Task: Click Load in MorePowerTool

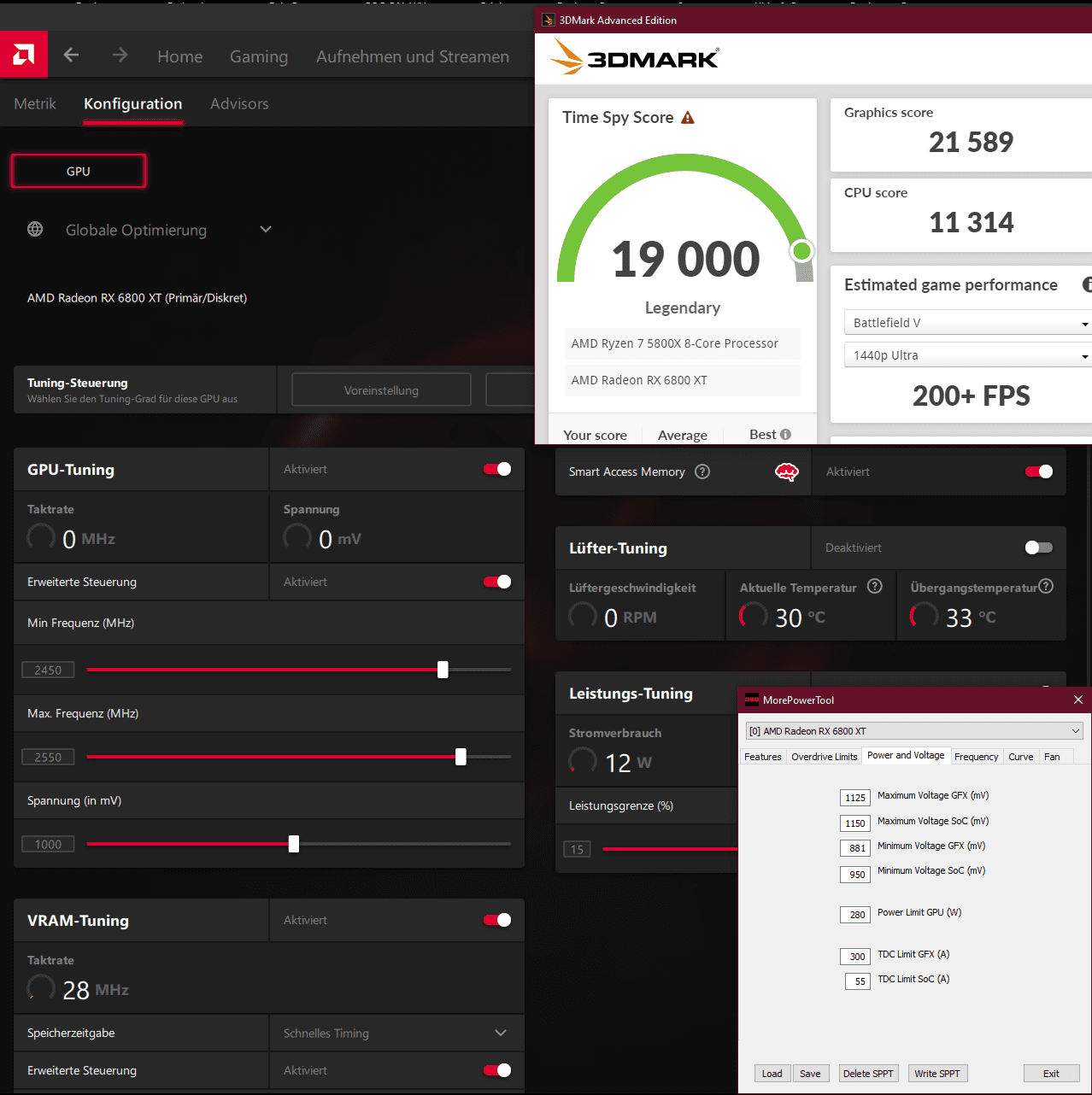Action: [772, 1074]
